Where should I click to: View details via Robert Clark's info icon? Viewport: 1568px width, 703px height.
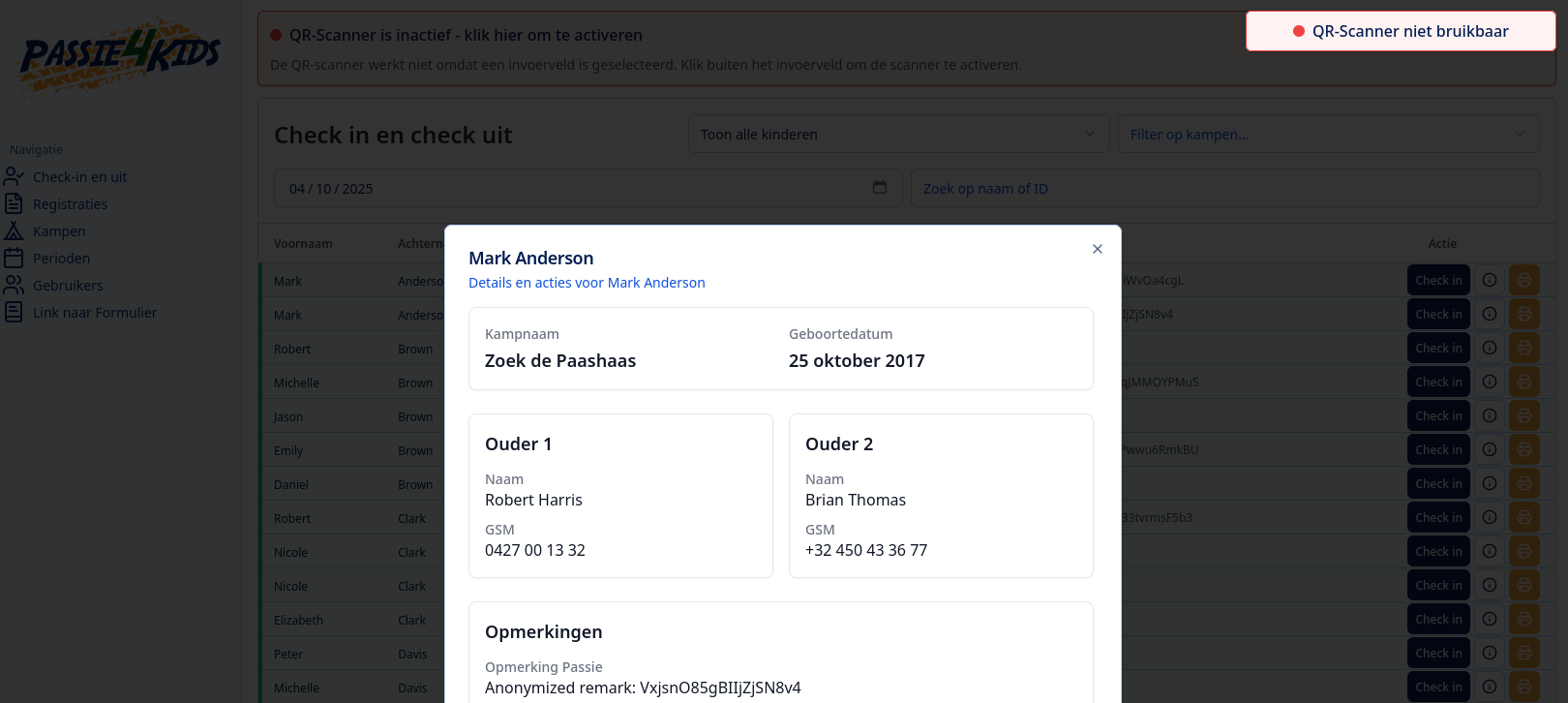click(x=1490, y=516)
